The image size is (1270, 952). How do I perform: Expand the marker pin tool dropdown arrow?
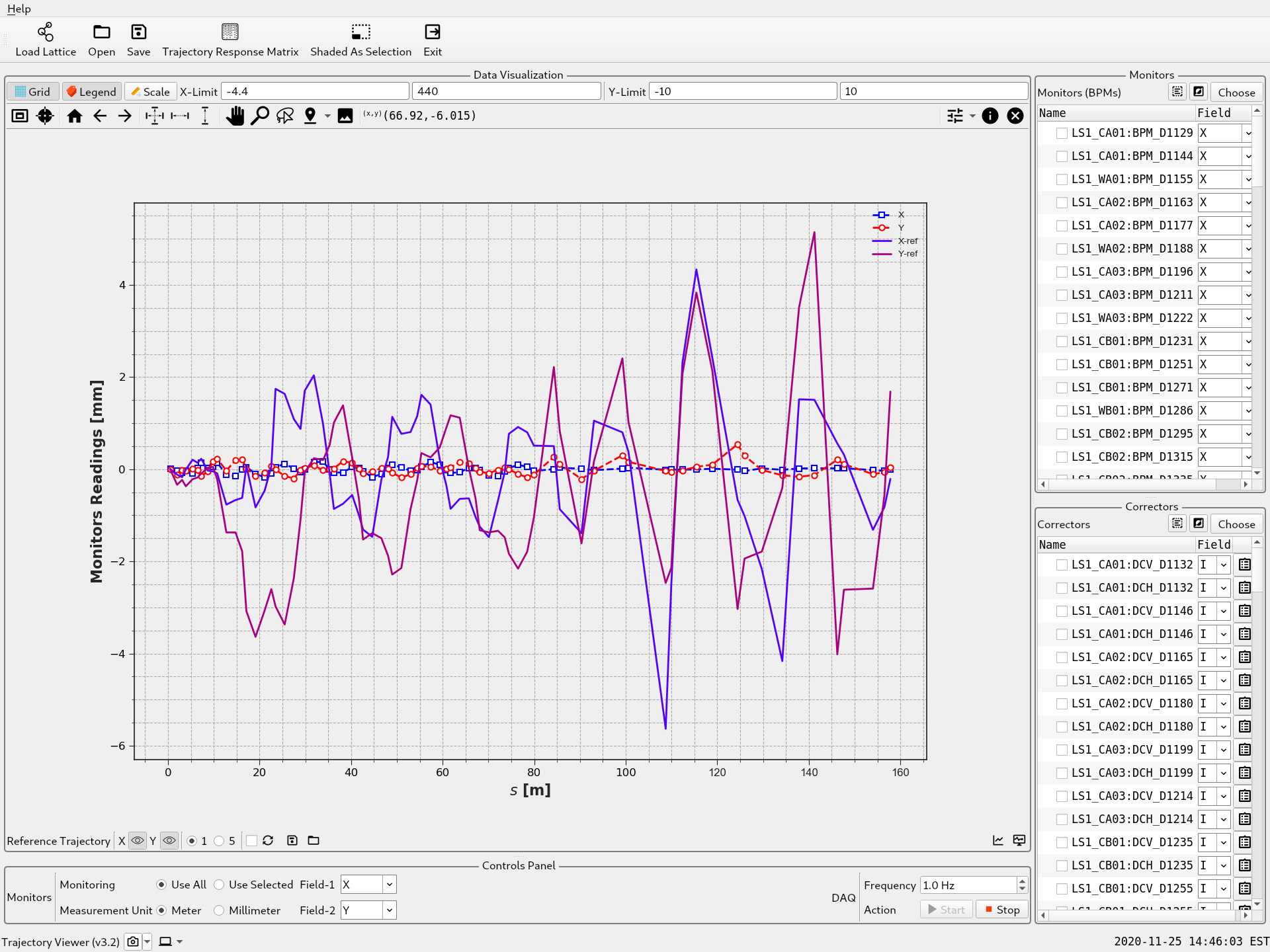point(327,116)
